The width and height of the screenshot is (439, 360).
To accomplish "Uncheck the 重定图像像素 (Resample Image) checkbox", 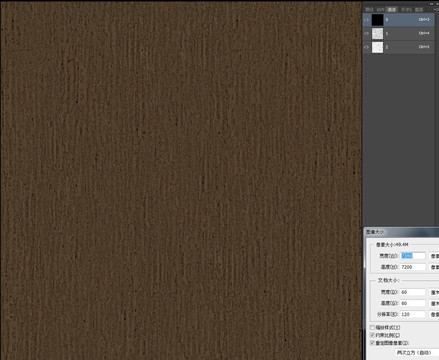I will [x=373, y=343].
